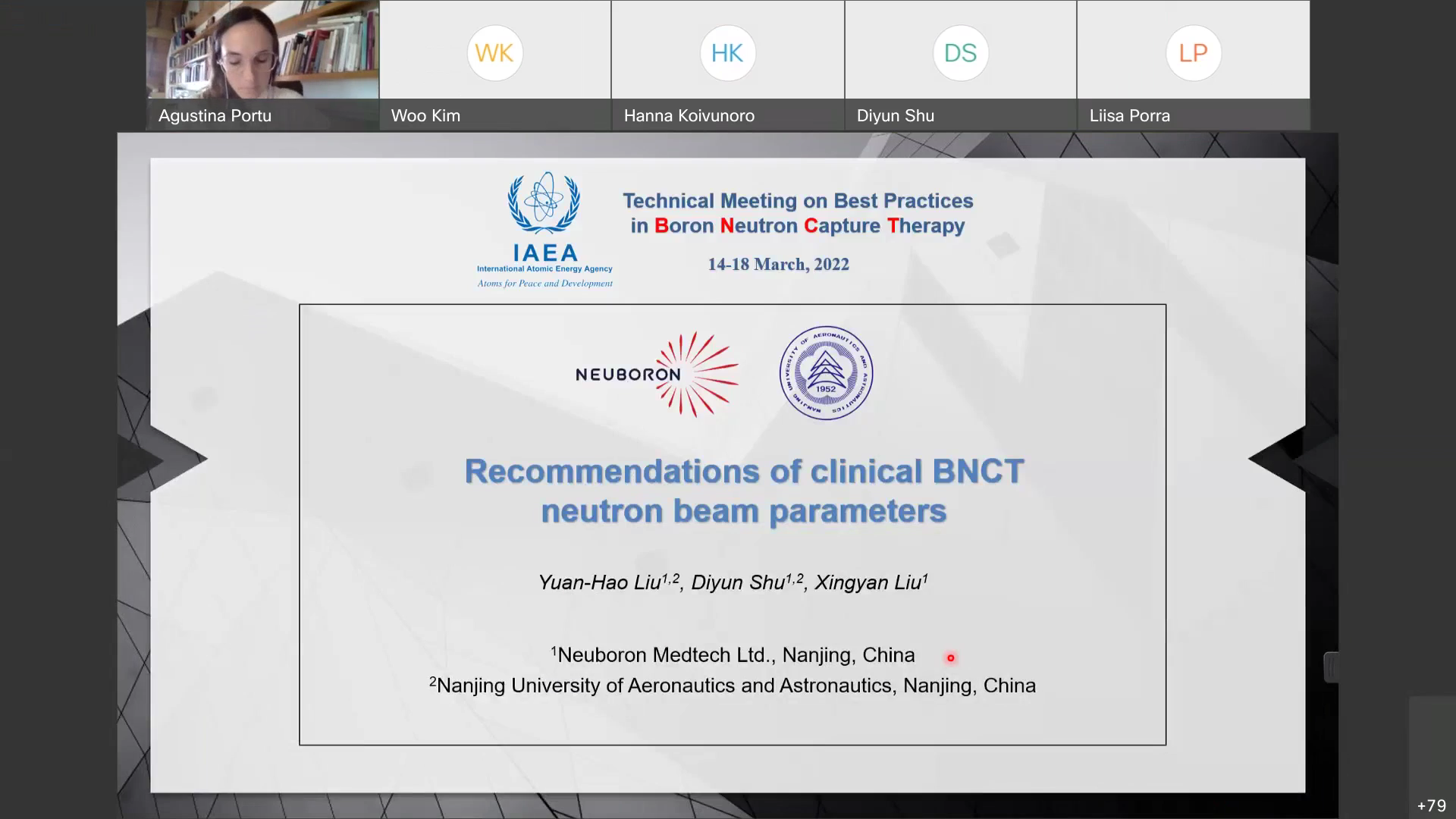Click the Liisa Porra name label
1456x819 pixels.
click(1129, 116)
